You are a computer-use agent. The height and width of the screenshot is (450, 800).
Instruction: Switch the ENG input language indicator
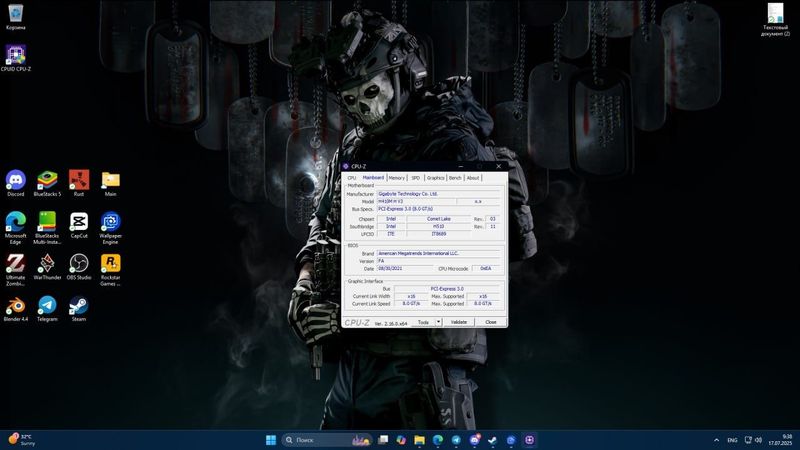(732, 440)
